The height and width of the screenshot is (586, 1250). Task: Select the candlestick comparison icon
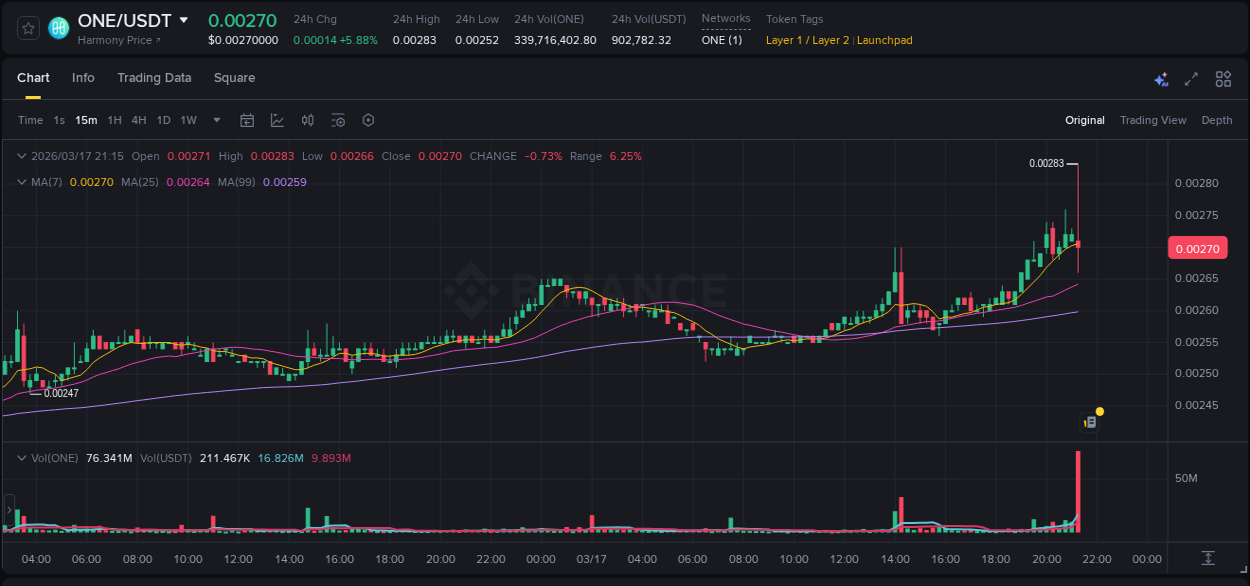tap(307, 120)
